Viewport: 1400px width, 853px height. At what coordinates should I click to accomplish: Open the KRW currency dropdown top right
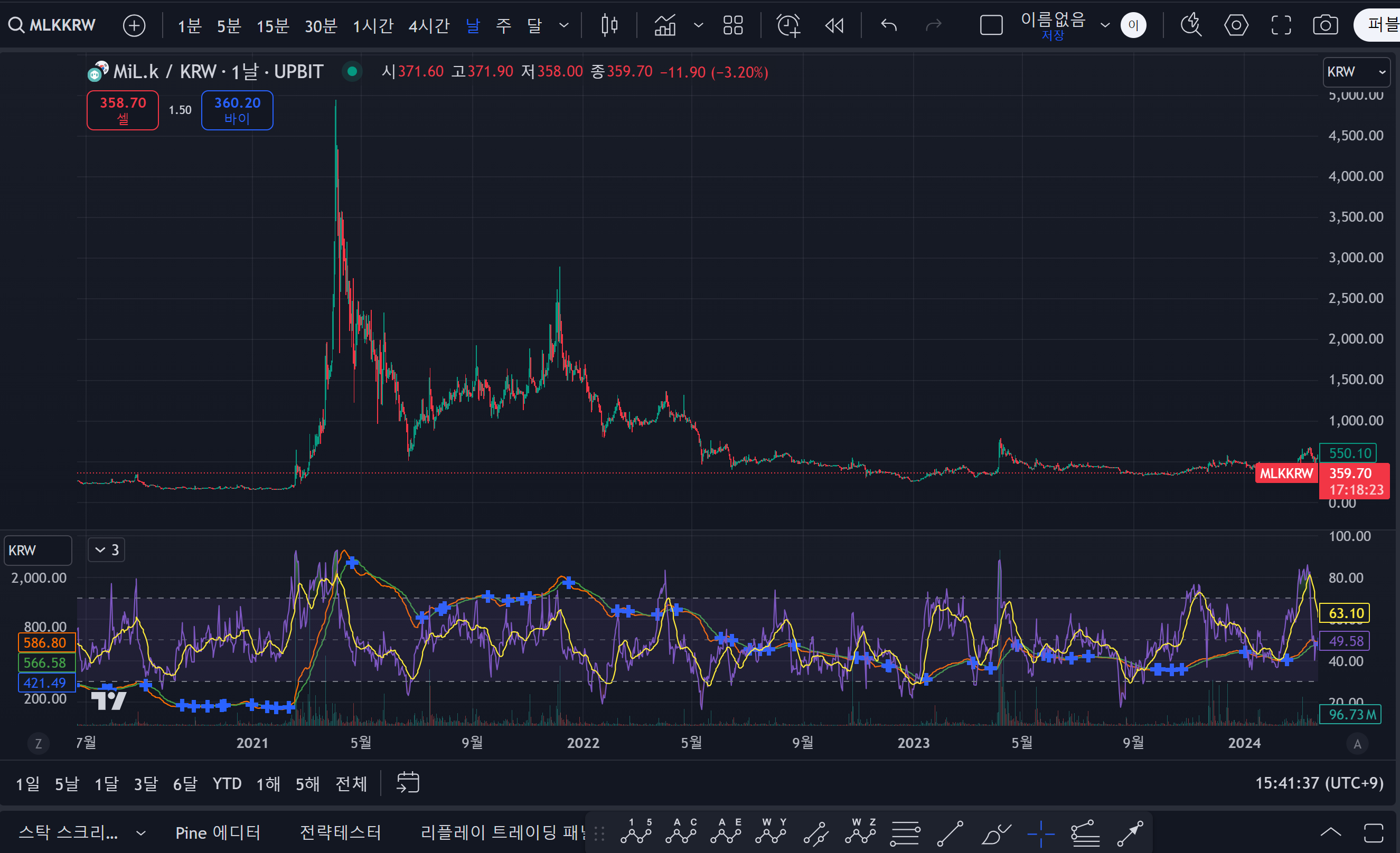coord(1356,72)
